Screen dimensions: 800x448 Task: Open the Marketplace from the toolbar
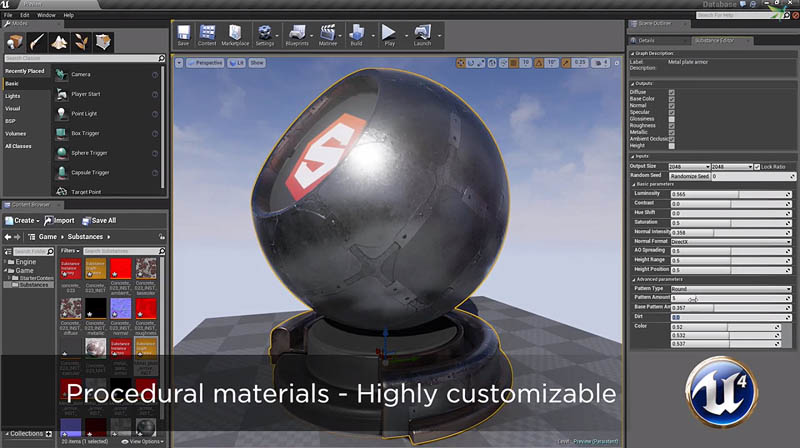coord(235,35)
